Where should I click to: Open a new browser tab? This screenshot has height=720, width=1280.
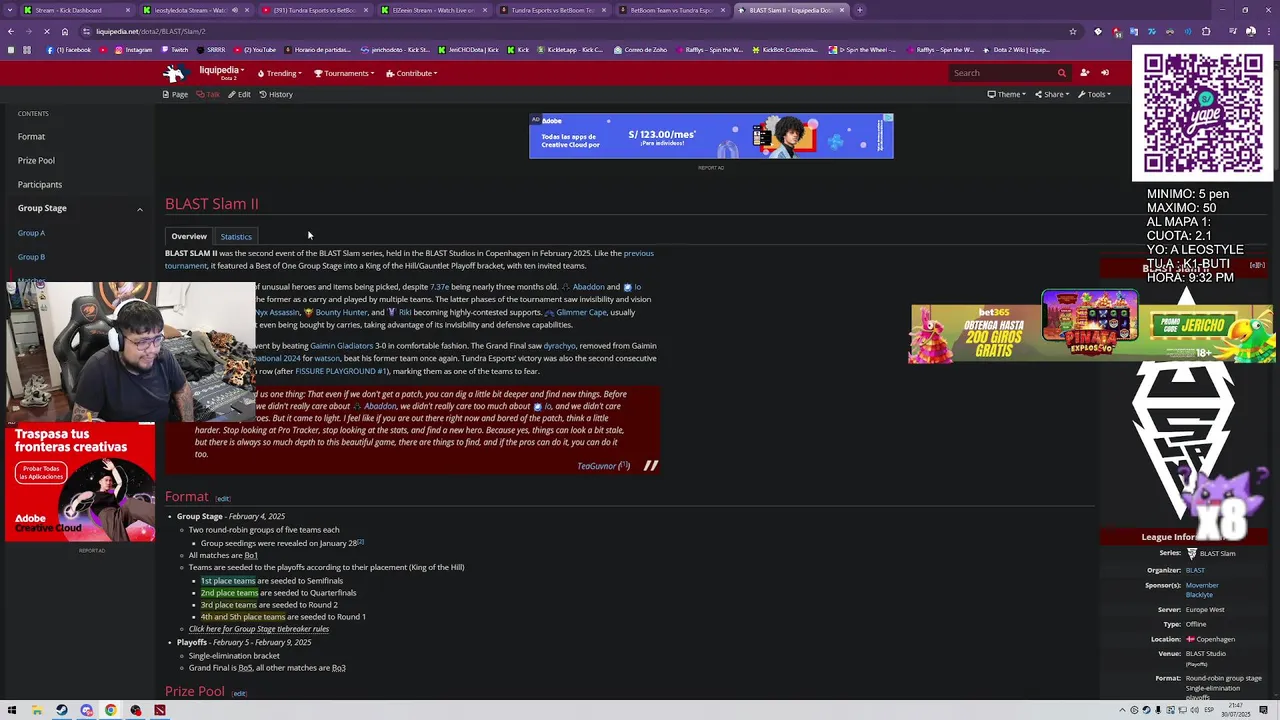point(860,10)
